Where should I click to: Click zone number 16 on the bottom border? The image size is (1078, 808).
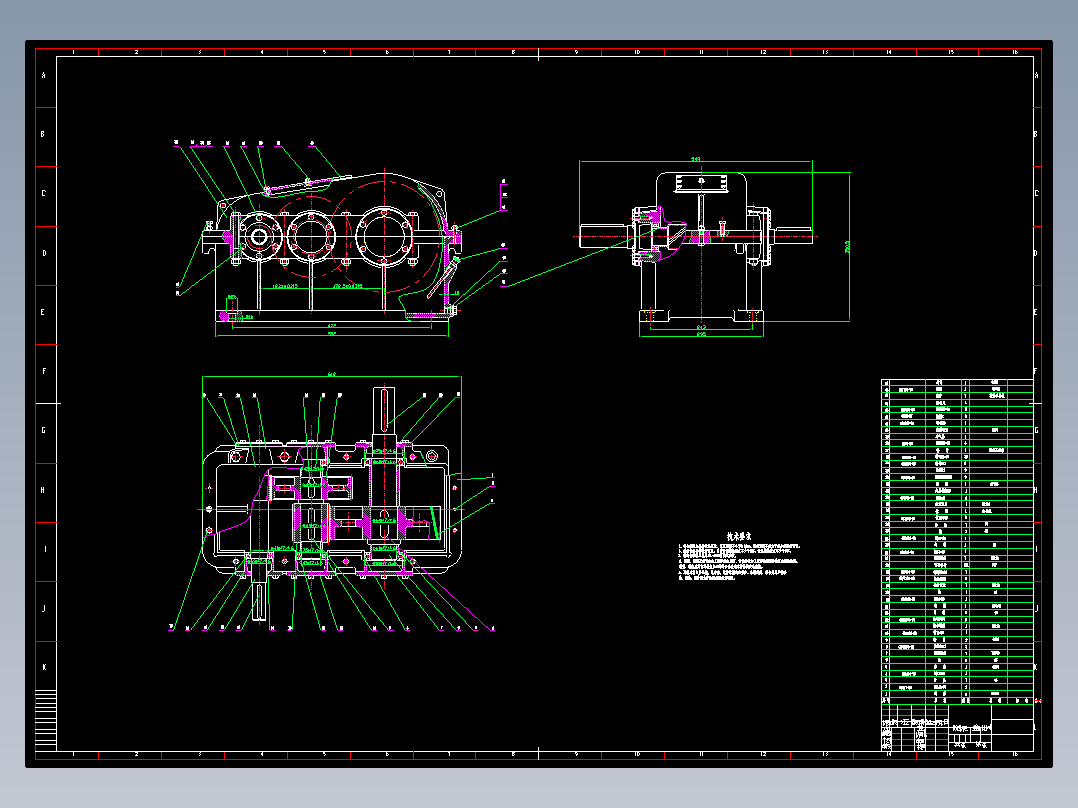click(1015, 754)
